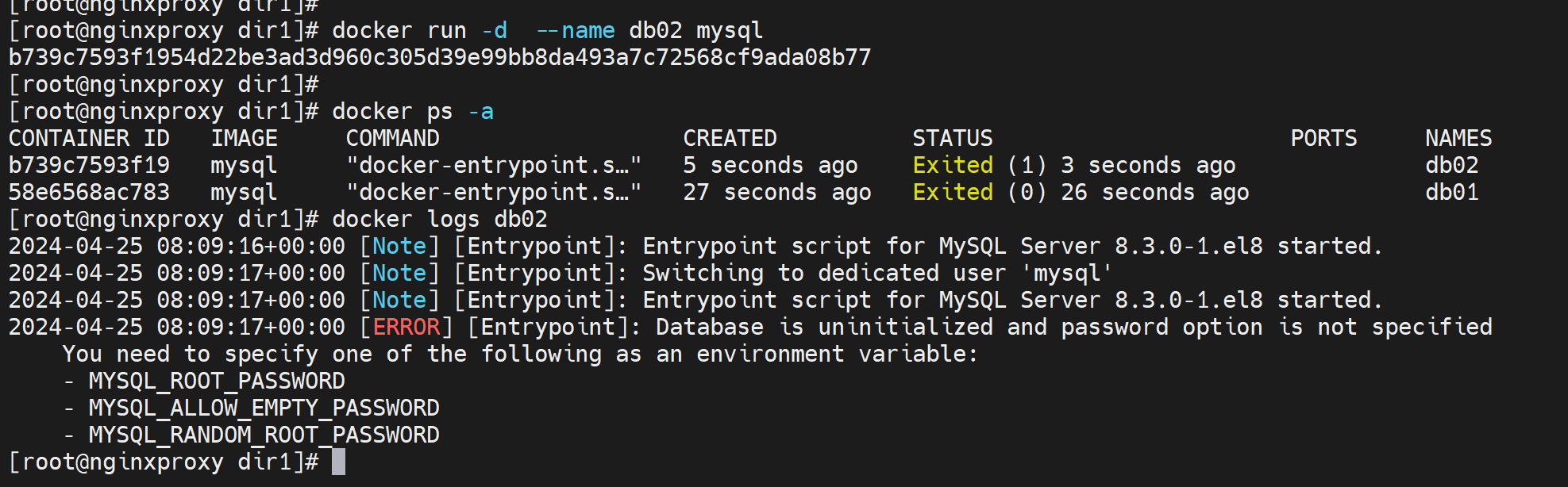Screen dimensions: 1568x487
Task: Click the terminal cursor block at the last prompt
Action: (x=338, y=462)
